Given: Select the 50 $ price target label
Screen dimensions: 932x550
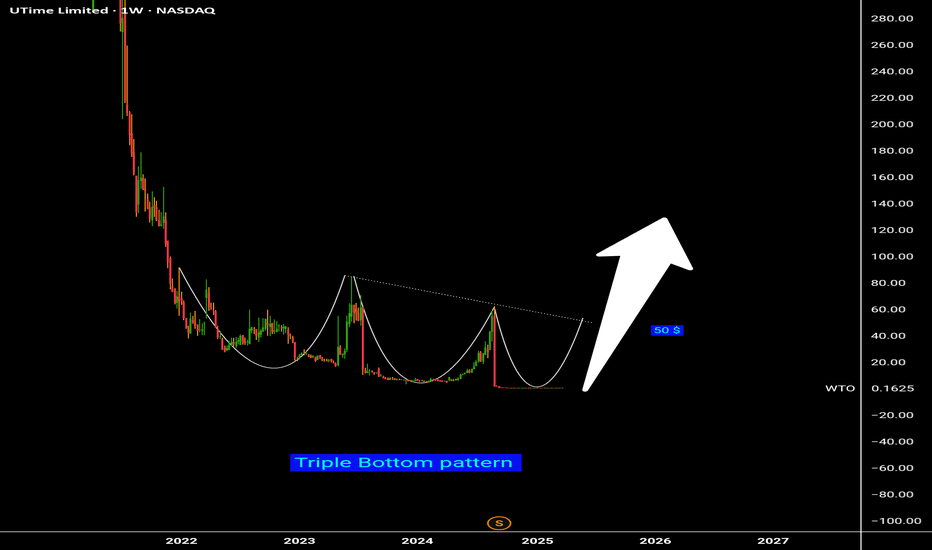Looking at the screenshot, I should click(667, 330).
